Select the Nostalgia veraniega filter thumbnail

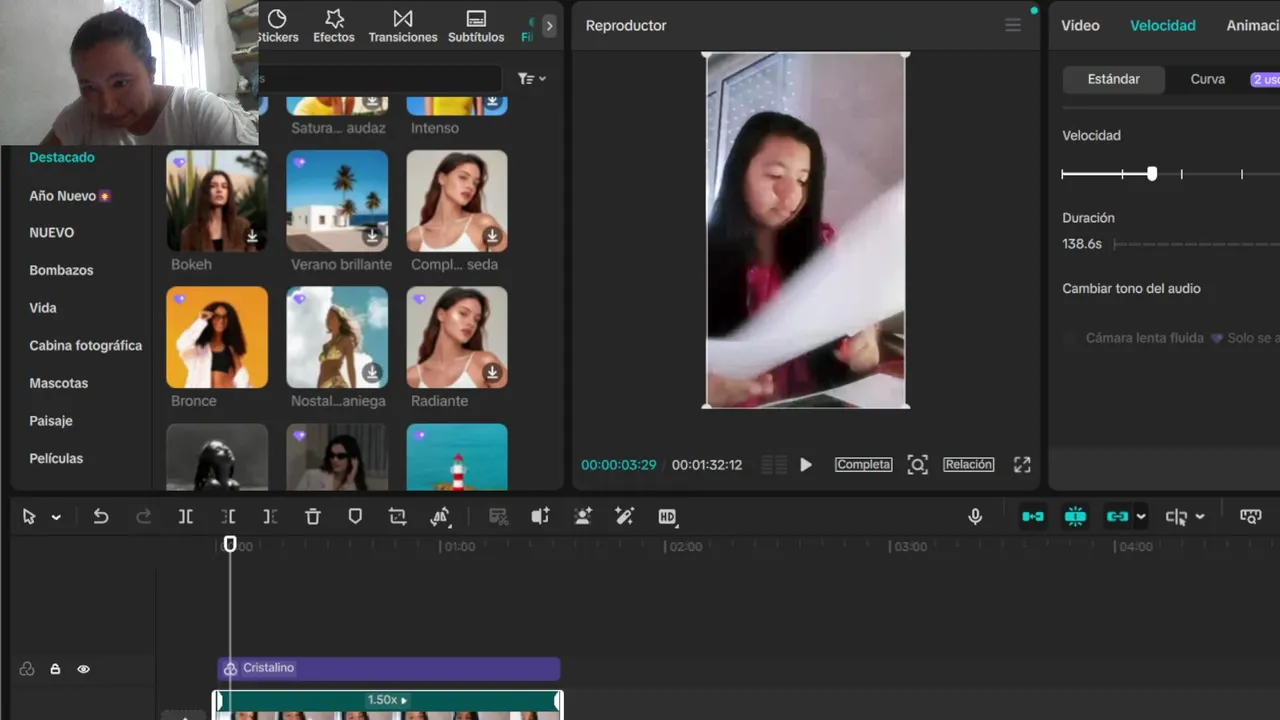pyautogui.click(x=337, y=337)
